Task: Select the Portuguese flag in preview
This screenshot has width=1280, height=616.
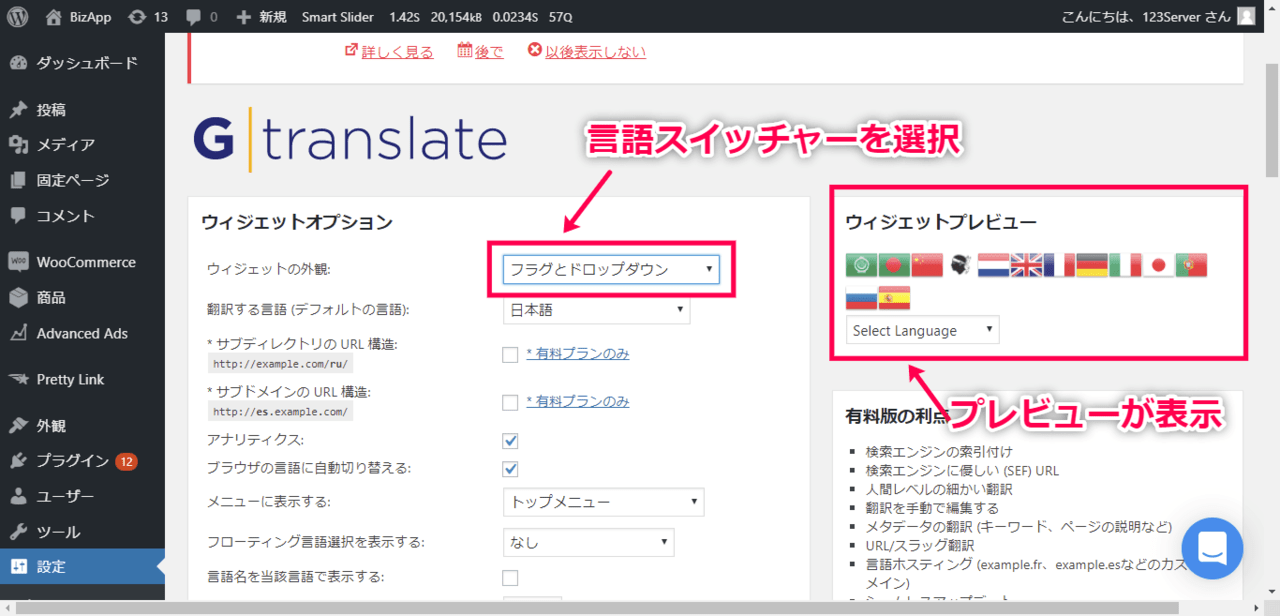Action: [1191, 265]
